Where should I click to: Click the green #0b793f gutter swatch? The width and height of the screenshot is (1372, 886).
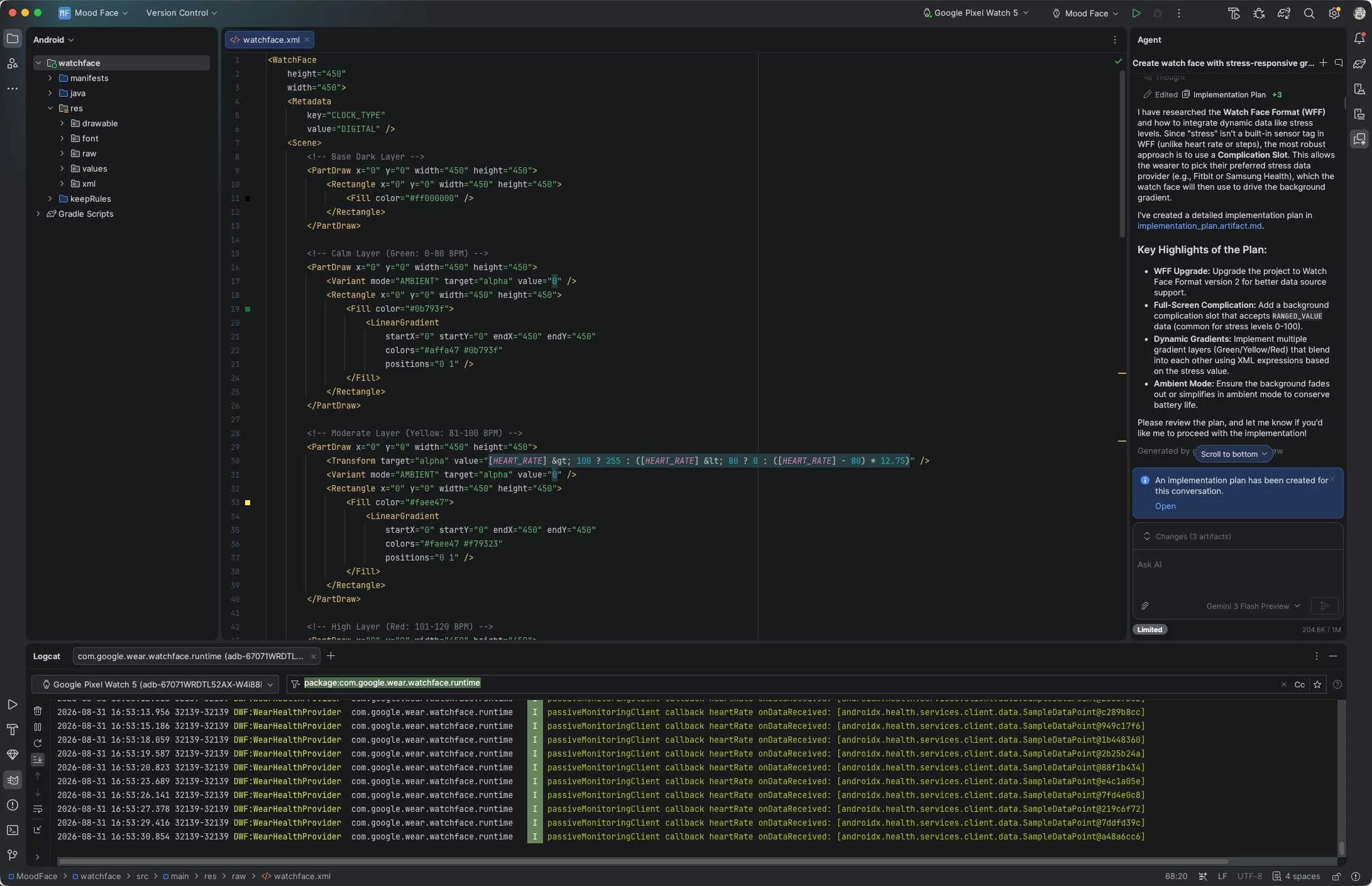pos(248,309)
